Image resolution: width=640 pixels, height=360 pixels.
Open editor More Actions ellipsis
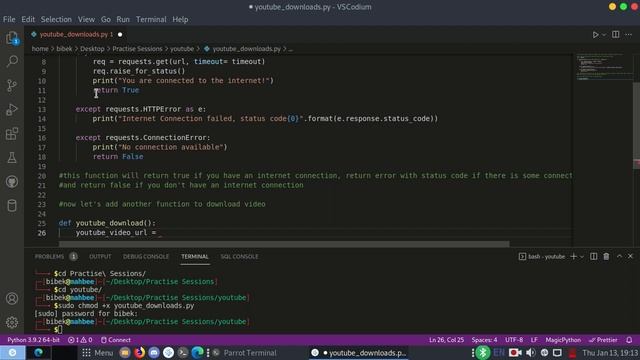629,35
